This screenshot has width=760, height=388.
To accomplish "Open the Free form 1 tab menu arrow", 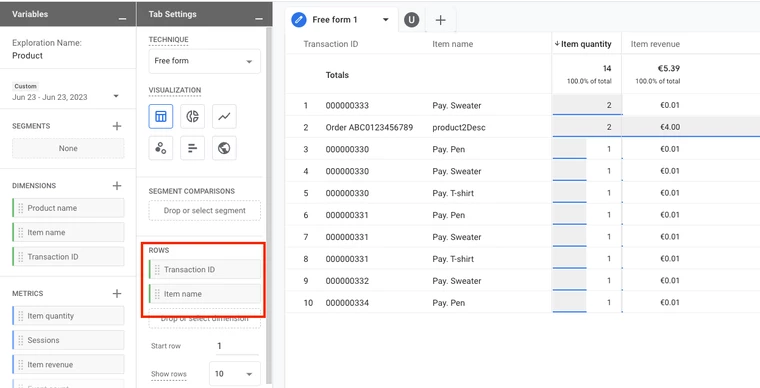I will coord(386,20).
